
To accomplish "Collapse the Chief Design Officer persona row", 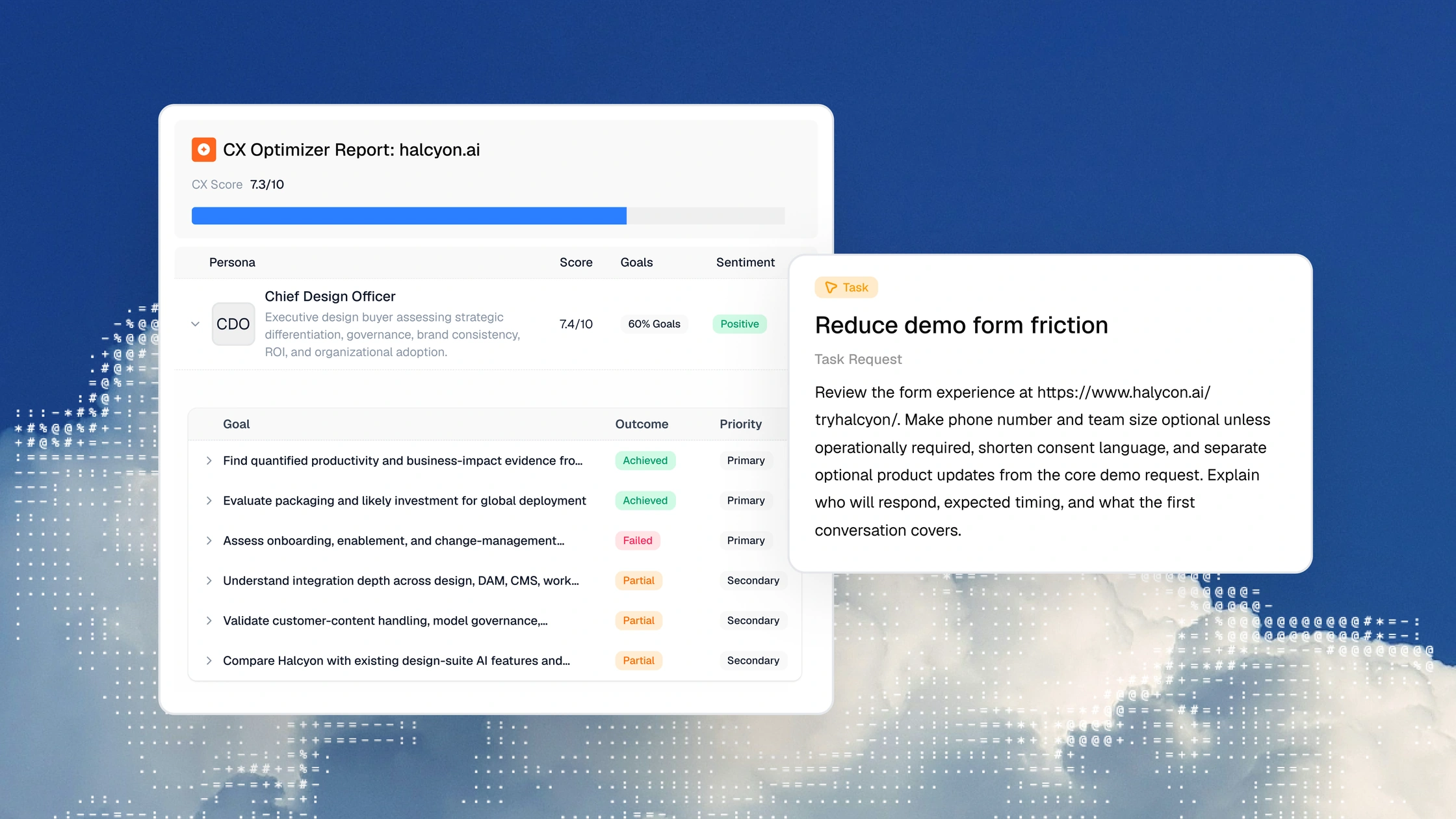I will (195, 324).
